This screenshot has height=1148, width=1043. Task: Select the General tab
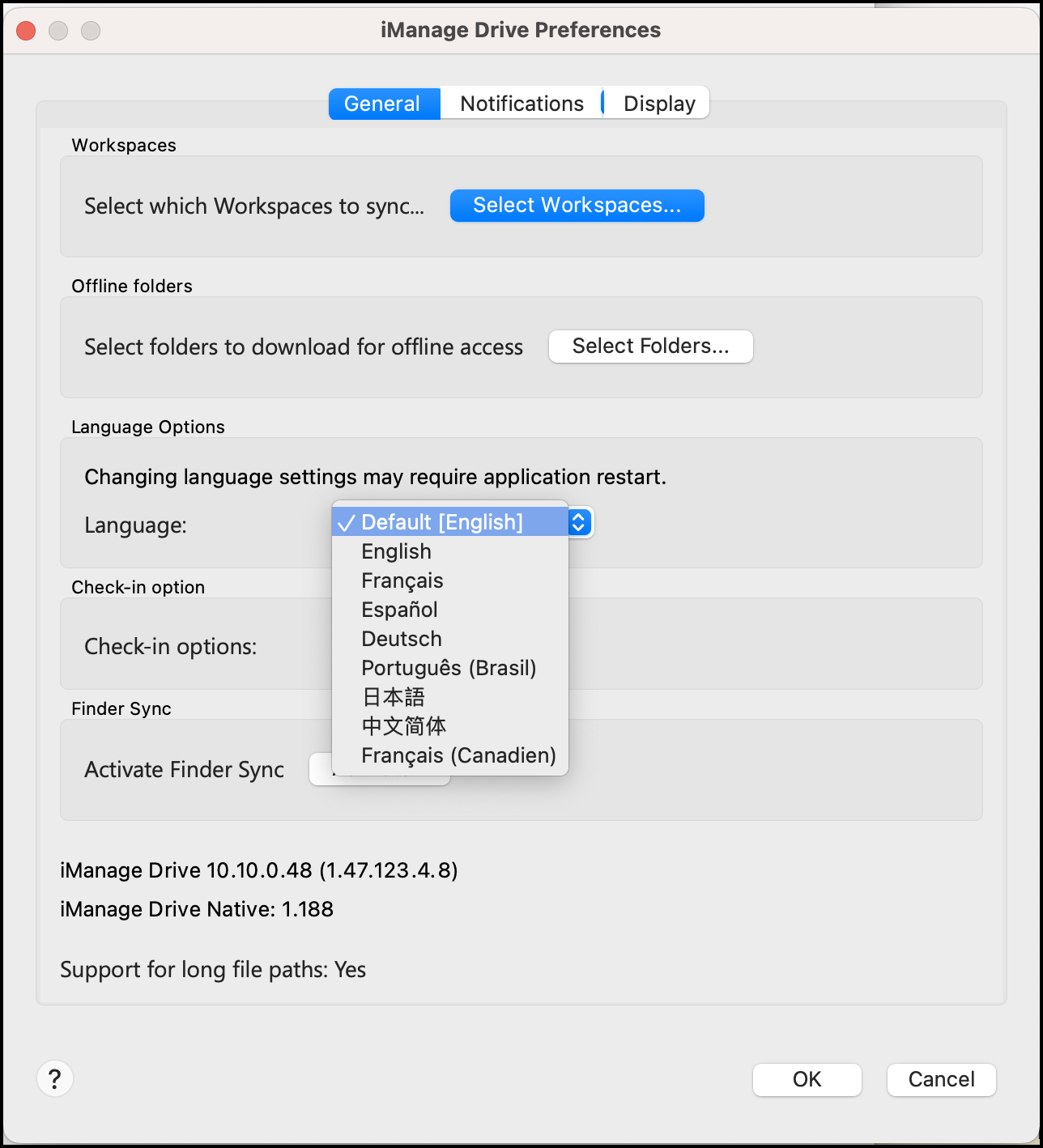click(382, 104)
